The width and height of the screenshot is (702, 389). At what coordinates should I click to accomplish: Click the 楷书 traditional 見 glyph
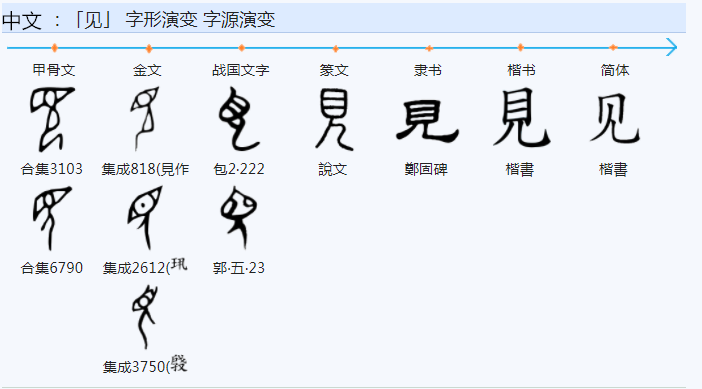(x=522, y=118)
